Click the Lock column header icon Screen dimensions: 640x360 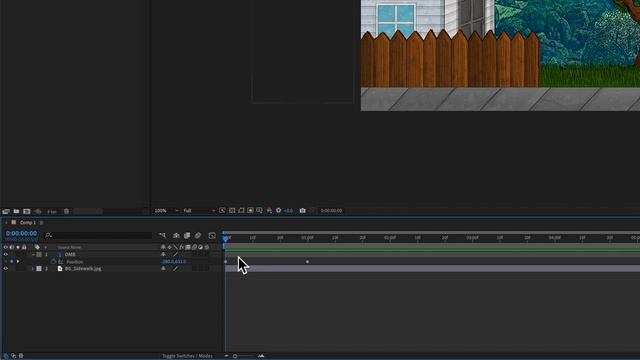pos(24,247)
